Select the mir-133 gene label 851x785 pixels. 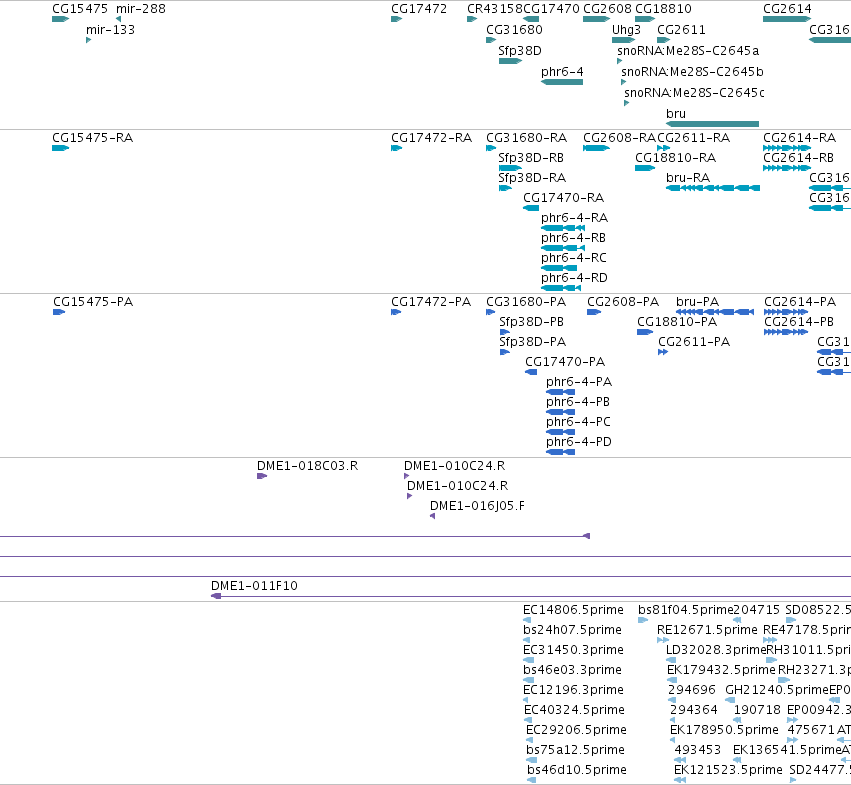click(110, 30)
